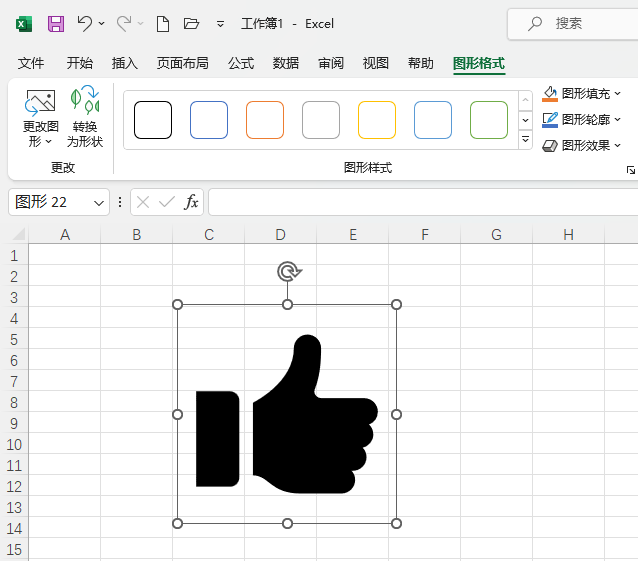Select column F header

pos(425,235)
